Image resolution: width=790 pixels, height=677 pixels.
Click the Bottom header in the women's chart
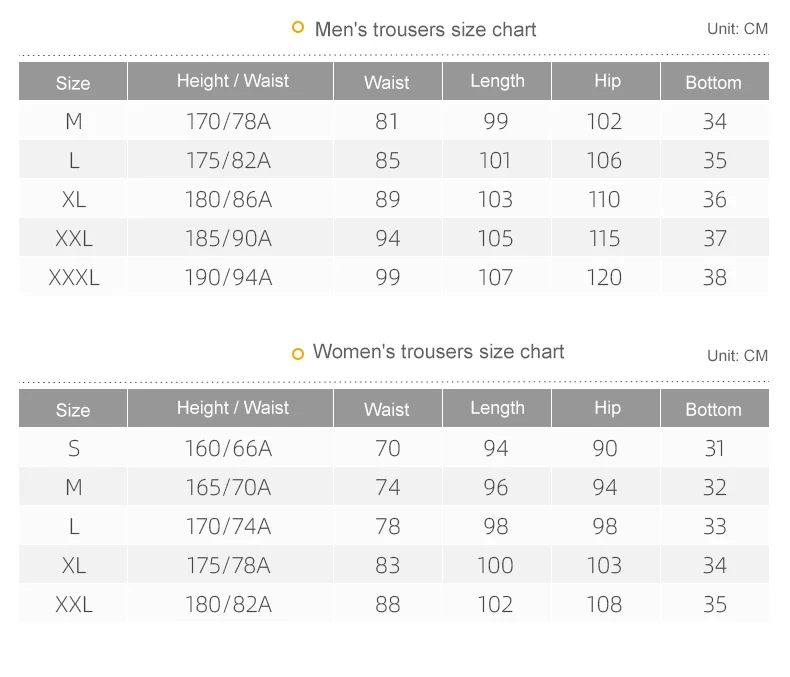[713, 410]
